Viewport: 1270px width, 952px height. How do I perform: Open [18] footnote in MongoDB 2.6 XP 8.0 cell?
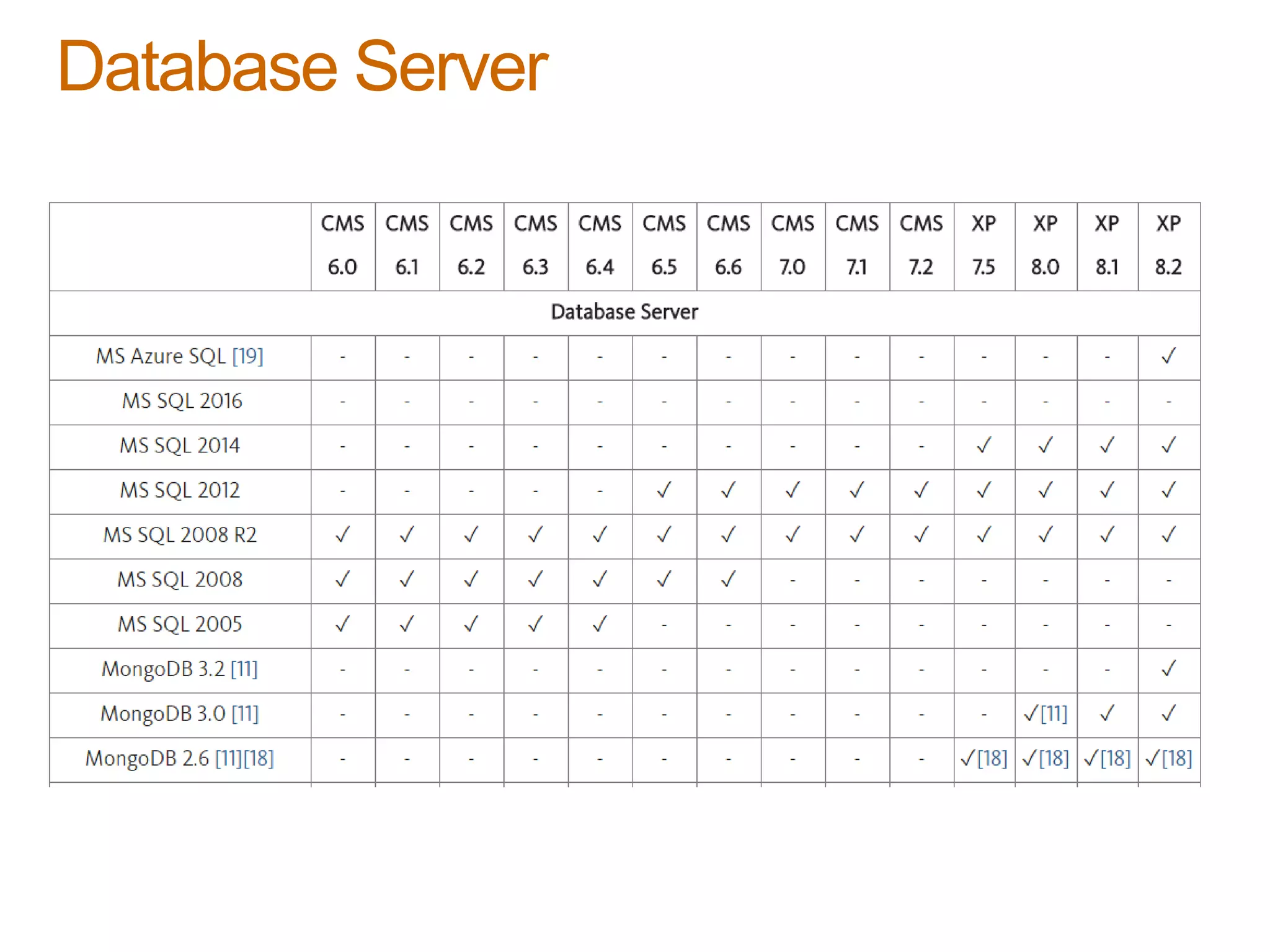(x=1054, y=759)
